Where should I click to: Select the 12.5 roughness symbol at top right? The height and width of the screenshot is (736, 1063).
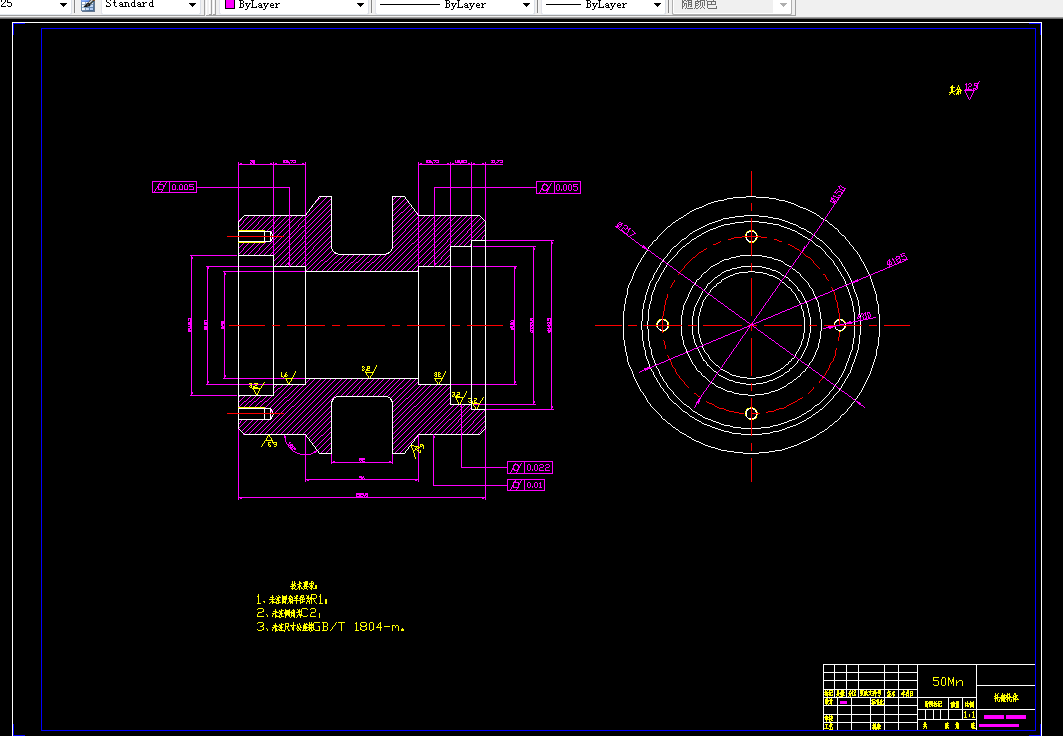pos(965,90)
